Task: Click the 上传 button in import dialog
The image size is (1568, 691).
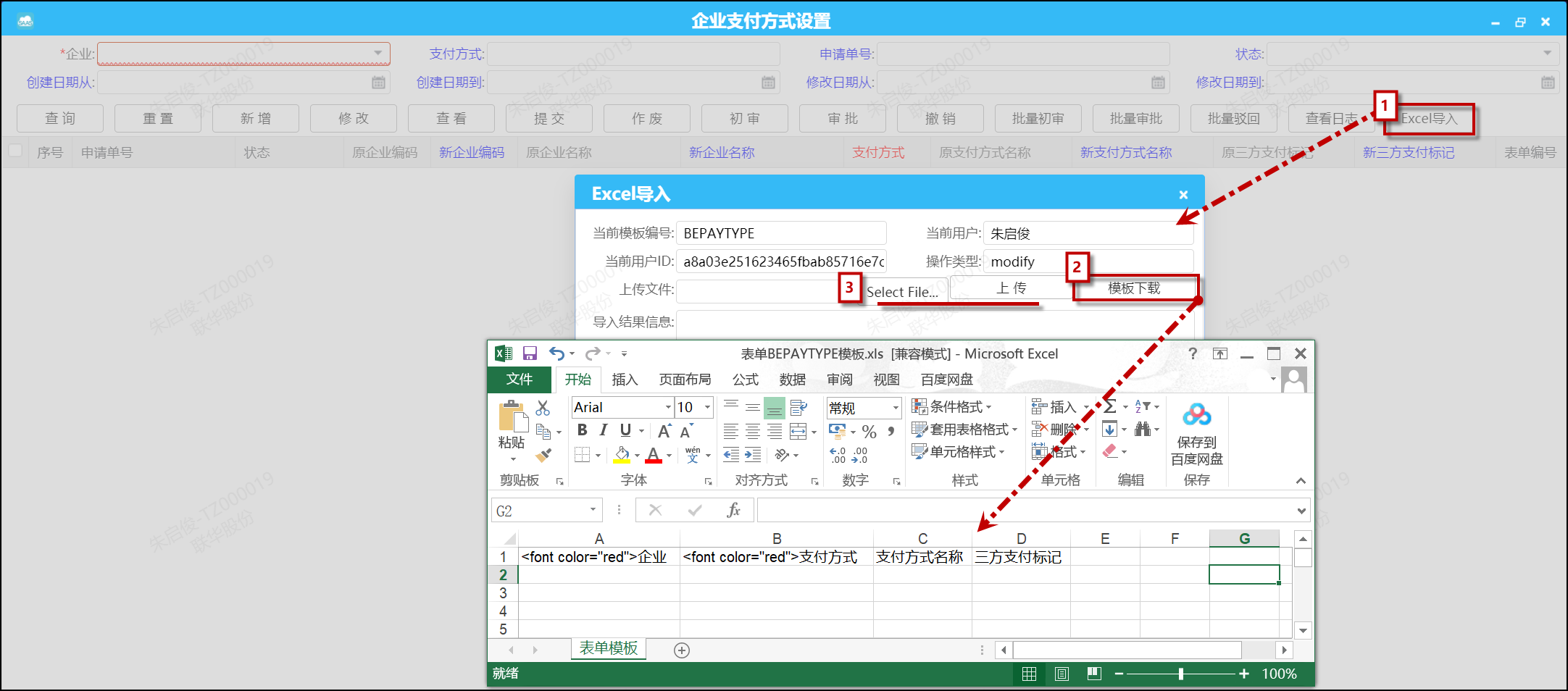Action: [1012, 288]
